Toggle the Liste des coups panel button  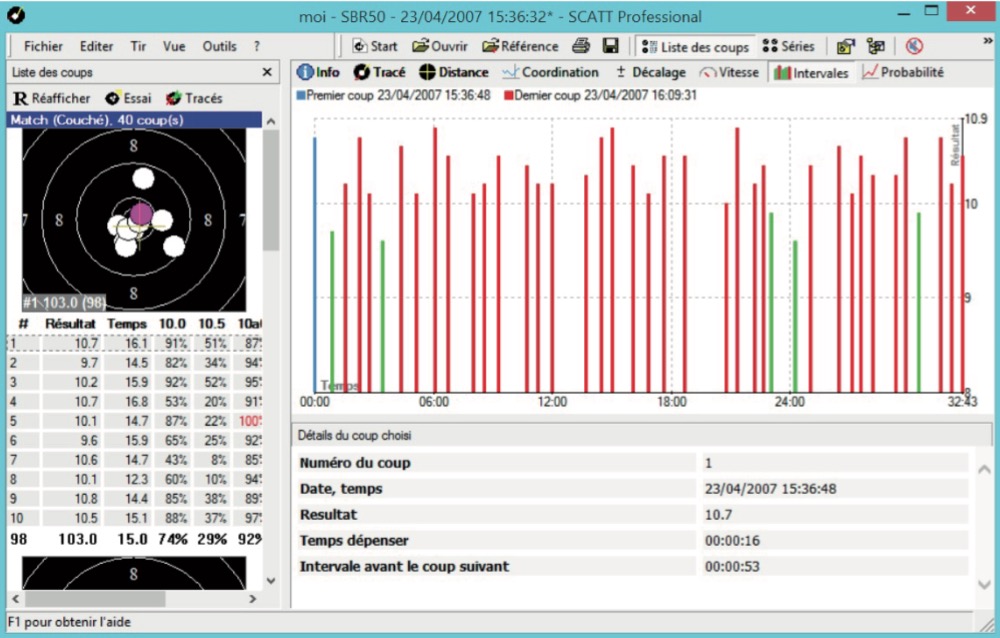(695, 47)
